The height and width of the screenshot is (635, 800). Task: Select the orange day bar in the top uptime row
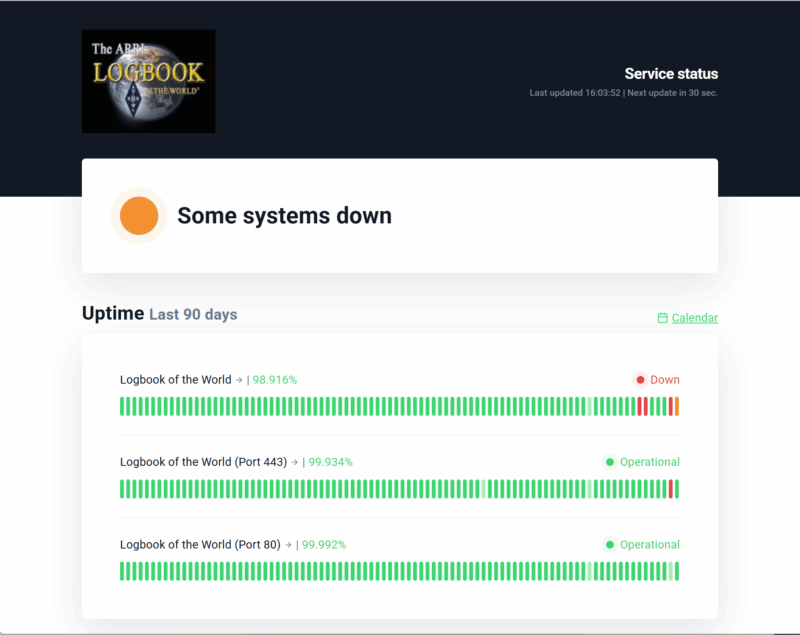point(677,407)
